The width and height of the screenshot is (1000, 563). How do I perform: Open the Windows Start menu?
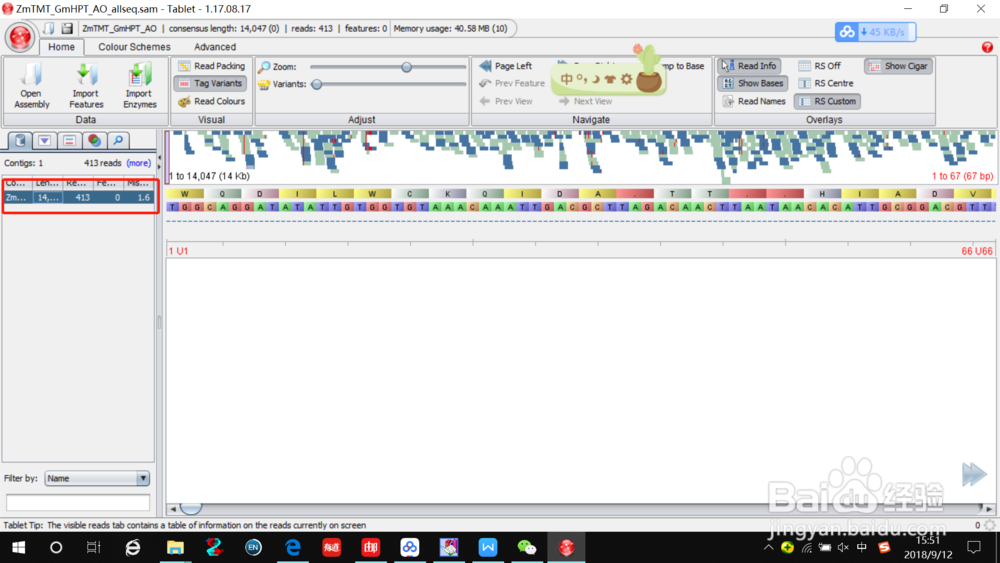click(x=18, y=548)
